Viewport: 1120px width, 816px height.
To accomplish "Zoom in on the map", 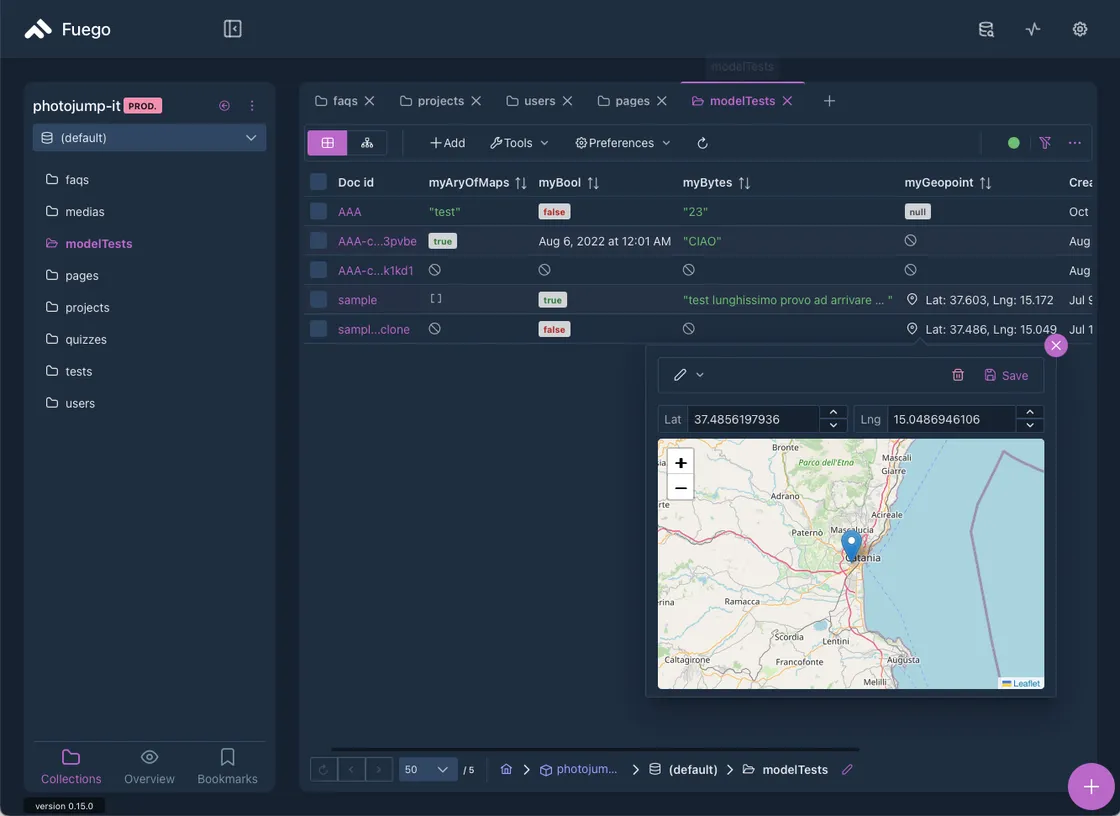I will (x=681, y=463).
